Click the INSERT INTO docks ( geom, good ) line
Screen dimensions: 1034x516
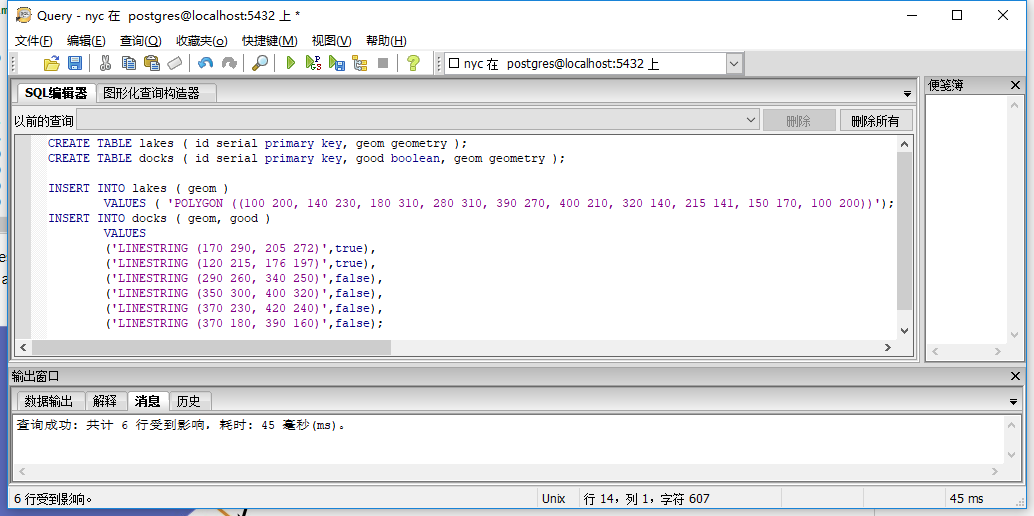pyautogui.click(x=159, y=218)
